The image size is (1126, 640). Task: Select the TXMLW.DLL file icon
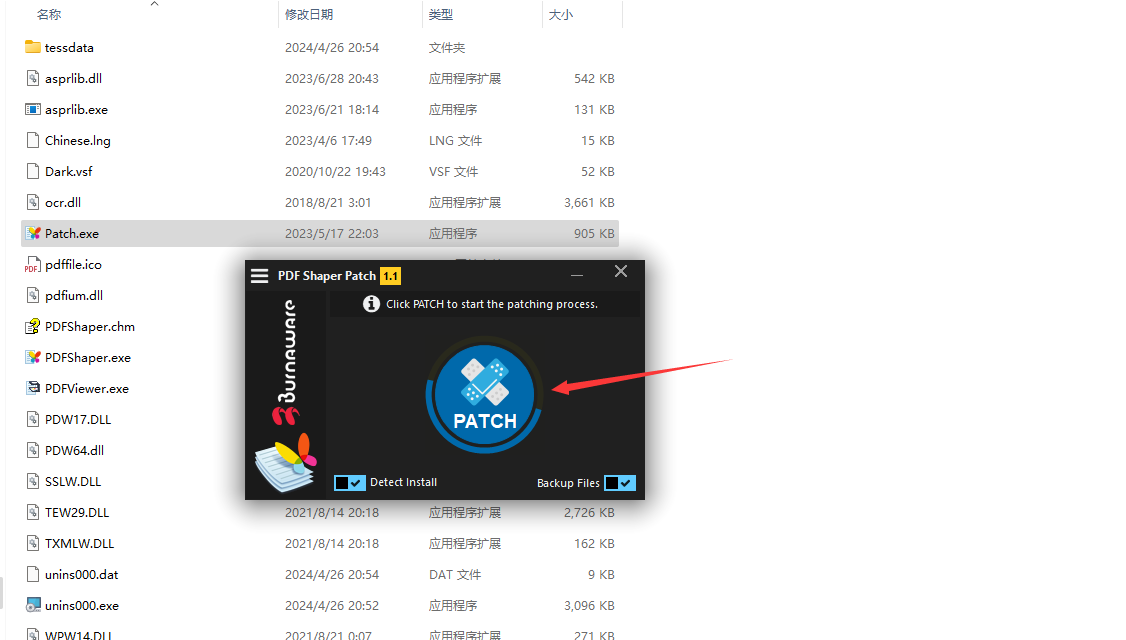coord(32,543)
